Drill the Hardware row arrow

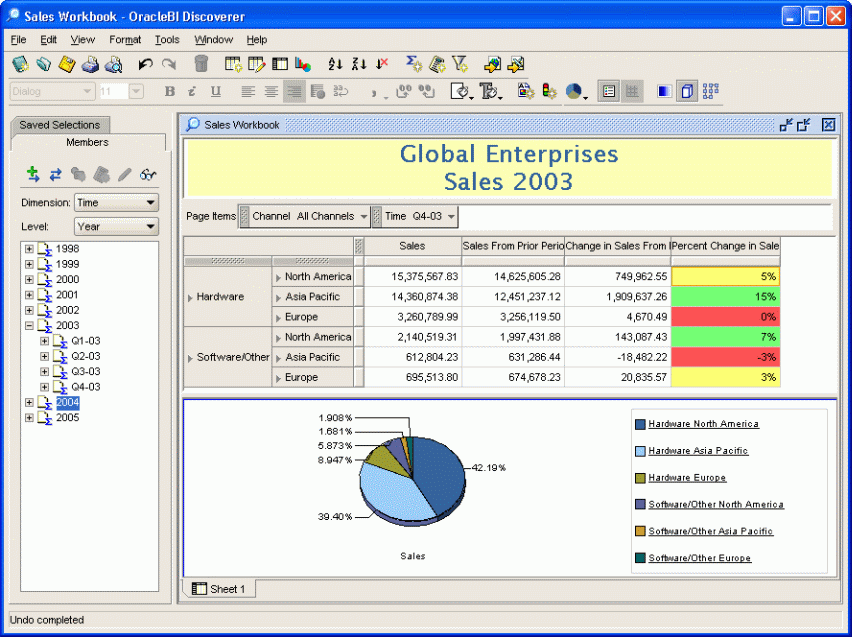click(190, 298)
